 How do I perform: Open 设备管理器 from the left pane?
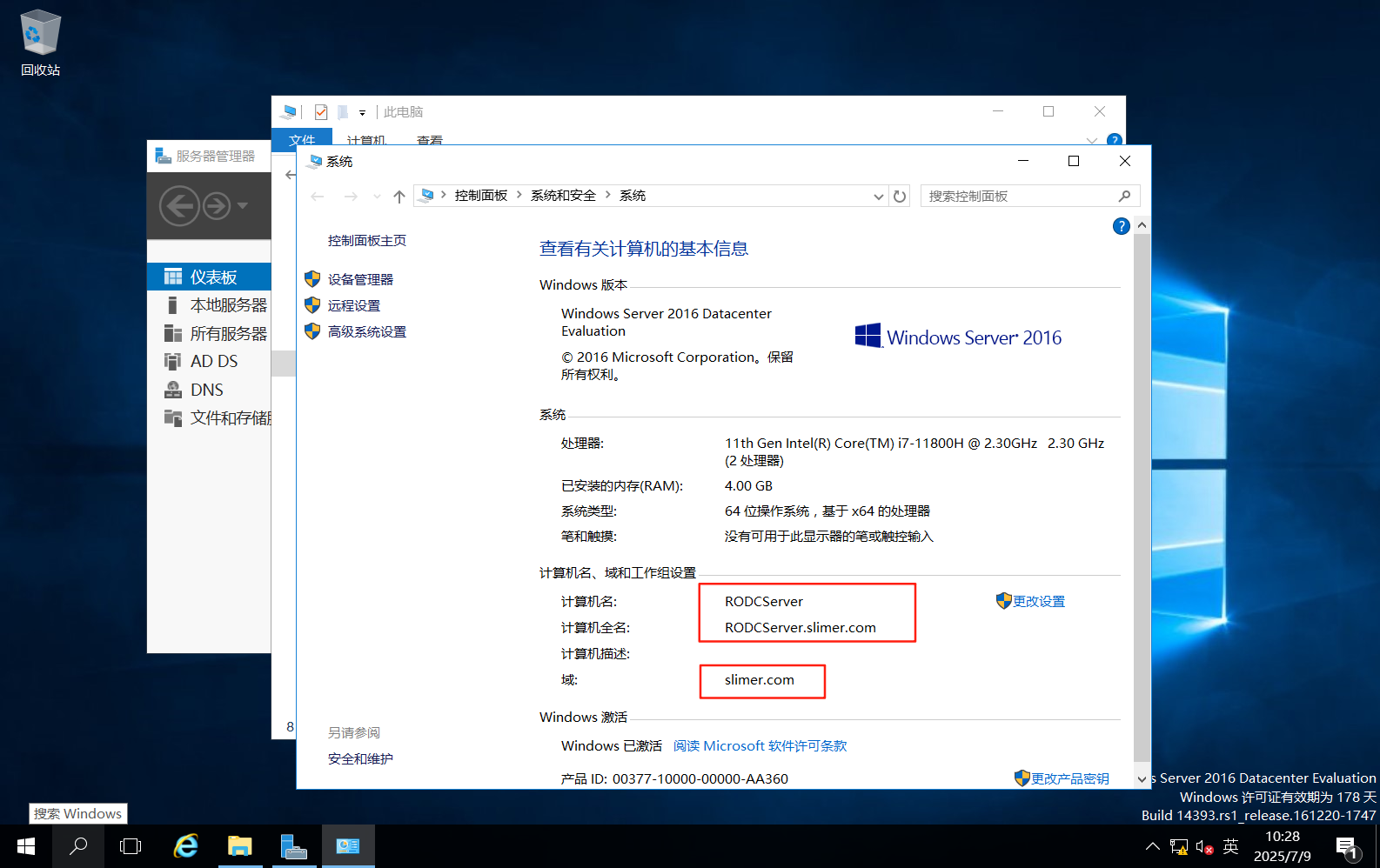pyautogui.click(x=360, y=279)
